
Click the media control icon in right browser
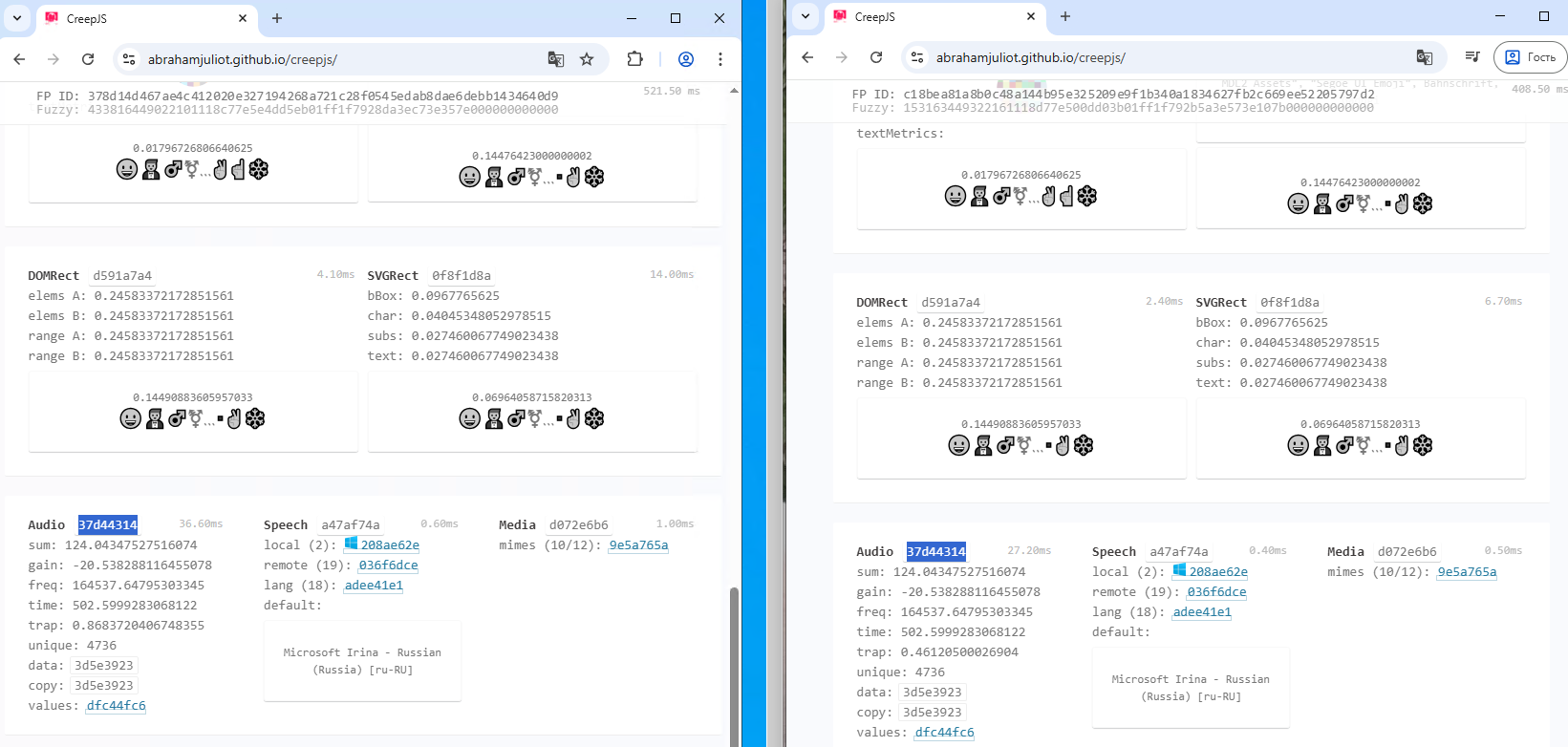(x=1472, y=57)
